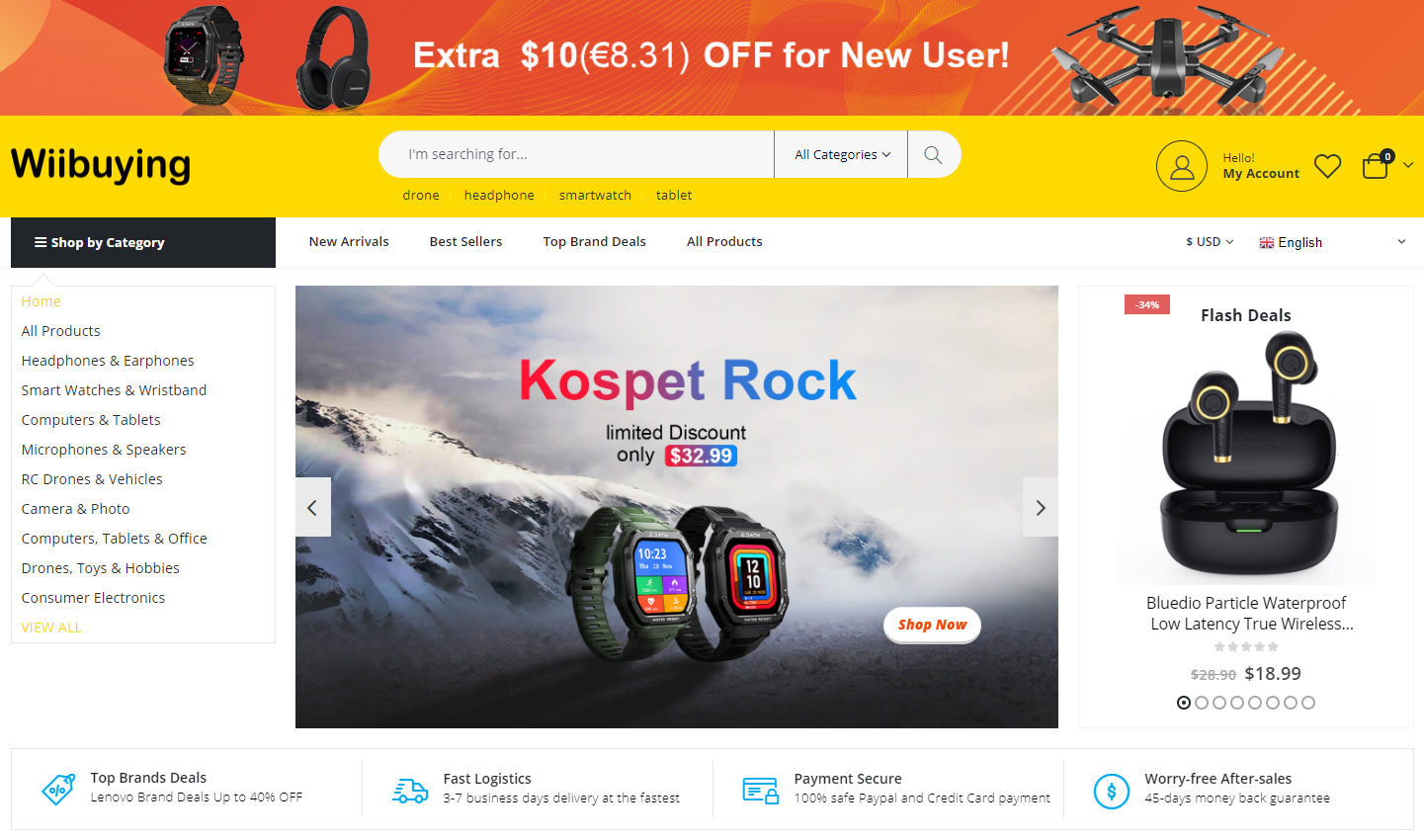Select the last Flash Deals carousel dot
This screenshot has width=1424, height=840.
click(x=1308, y=703)
